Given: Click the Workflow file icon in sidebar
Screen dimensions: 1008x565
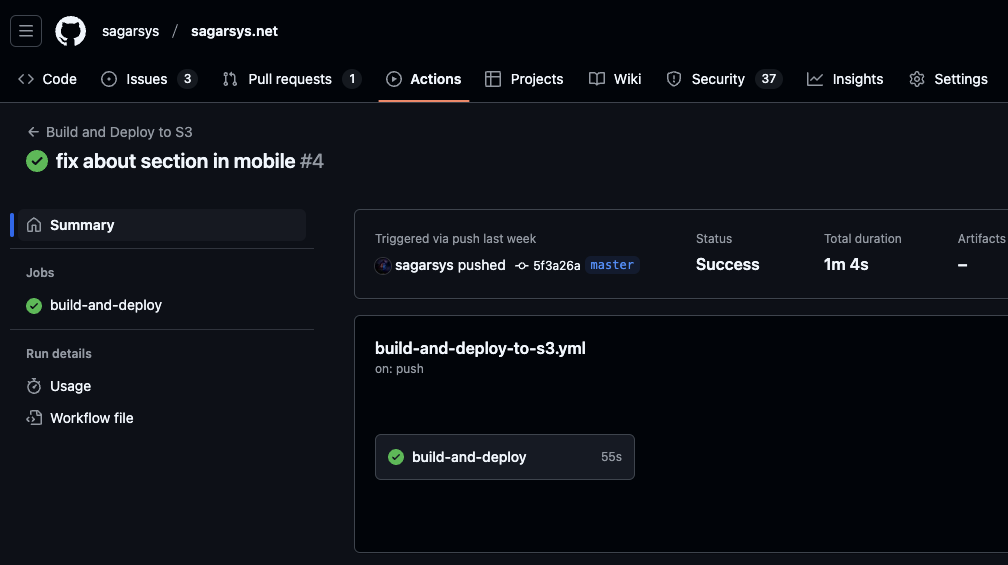Looking at the screenshot, I should tap(34, 418).
